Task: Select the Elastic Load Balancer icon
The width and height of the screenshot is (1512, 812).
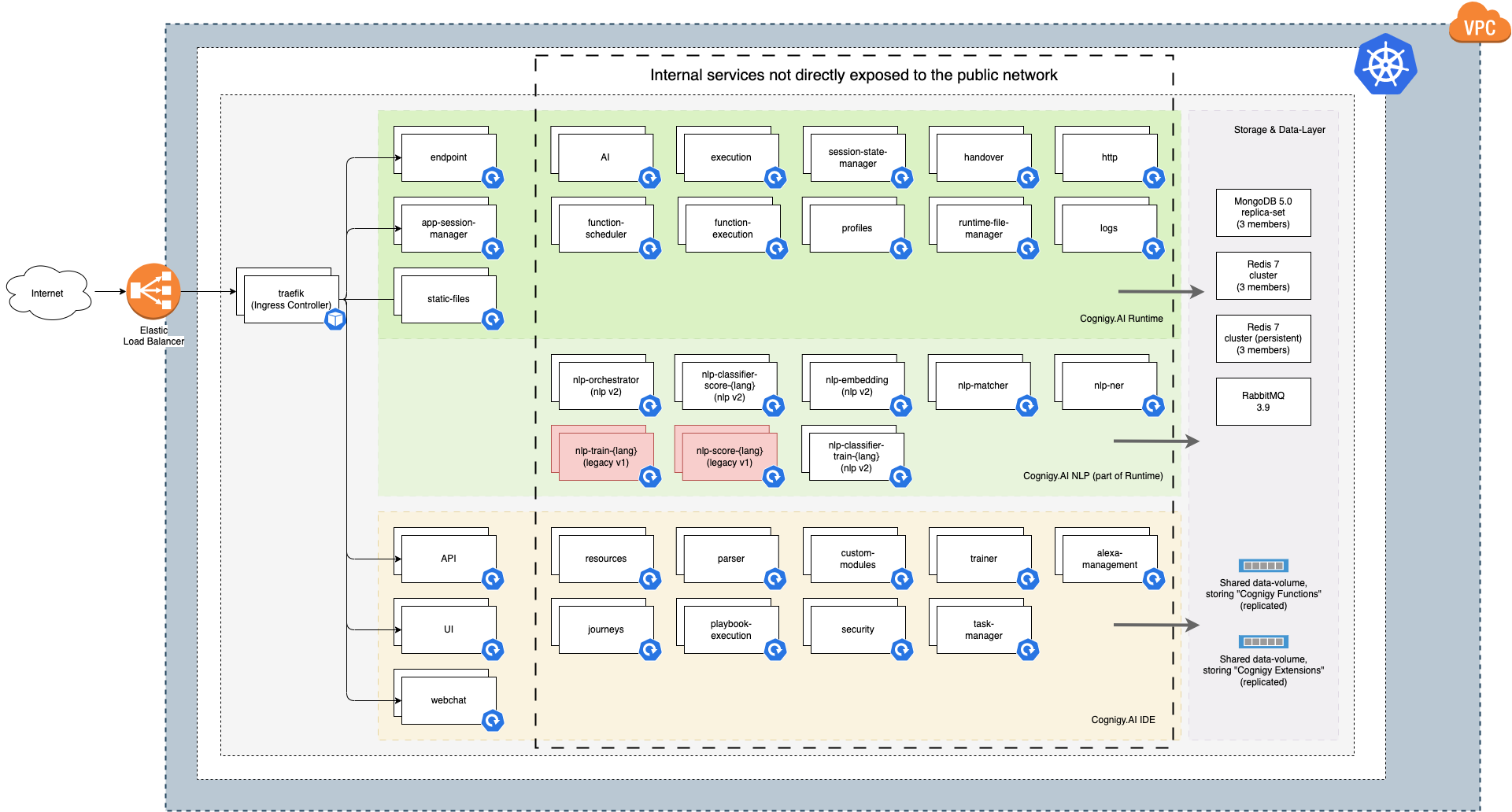Action: coord(153,291)
